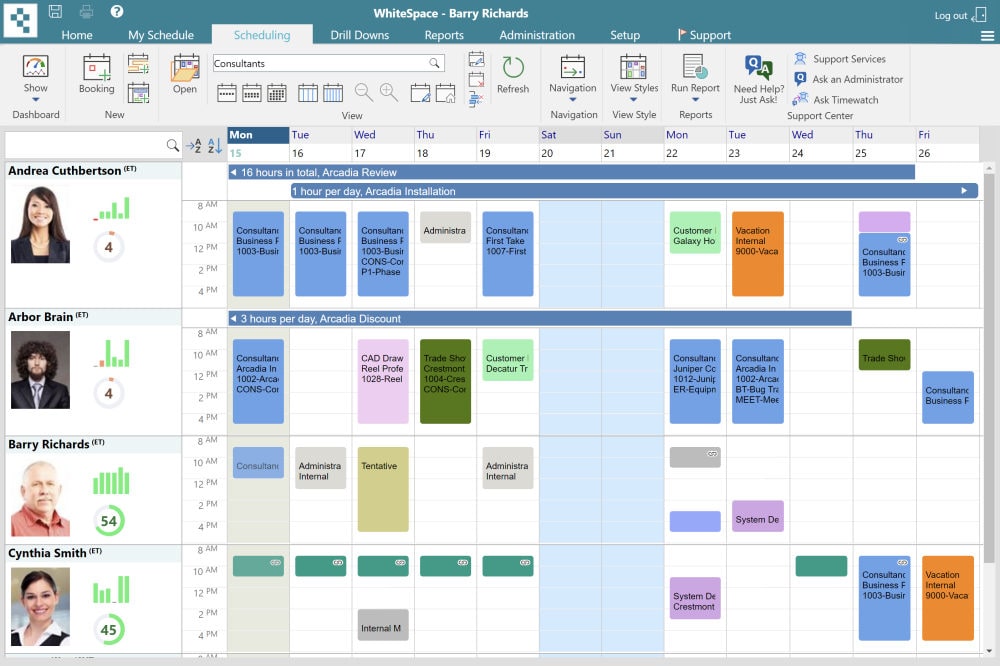Switch to the month grid calendar view icon

[x=277, y=93]
